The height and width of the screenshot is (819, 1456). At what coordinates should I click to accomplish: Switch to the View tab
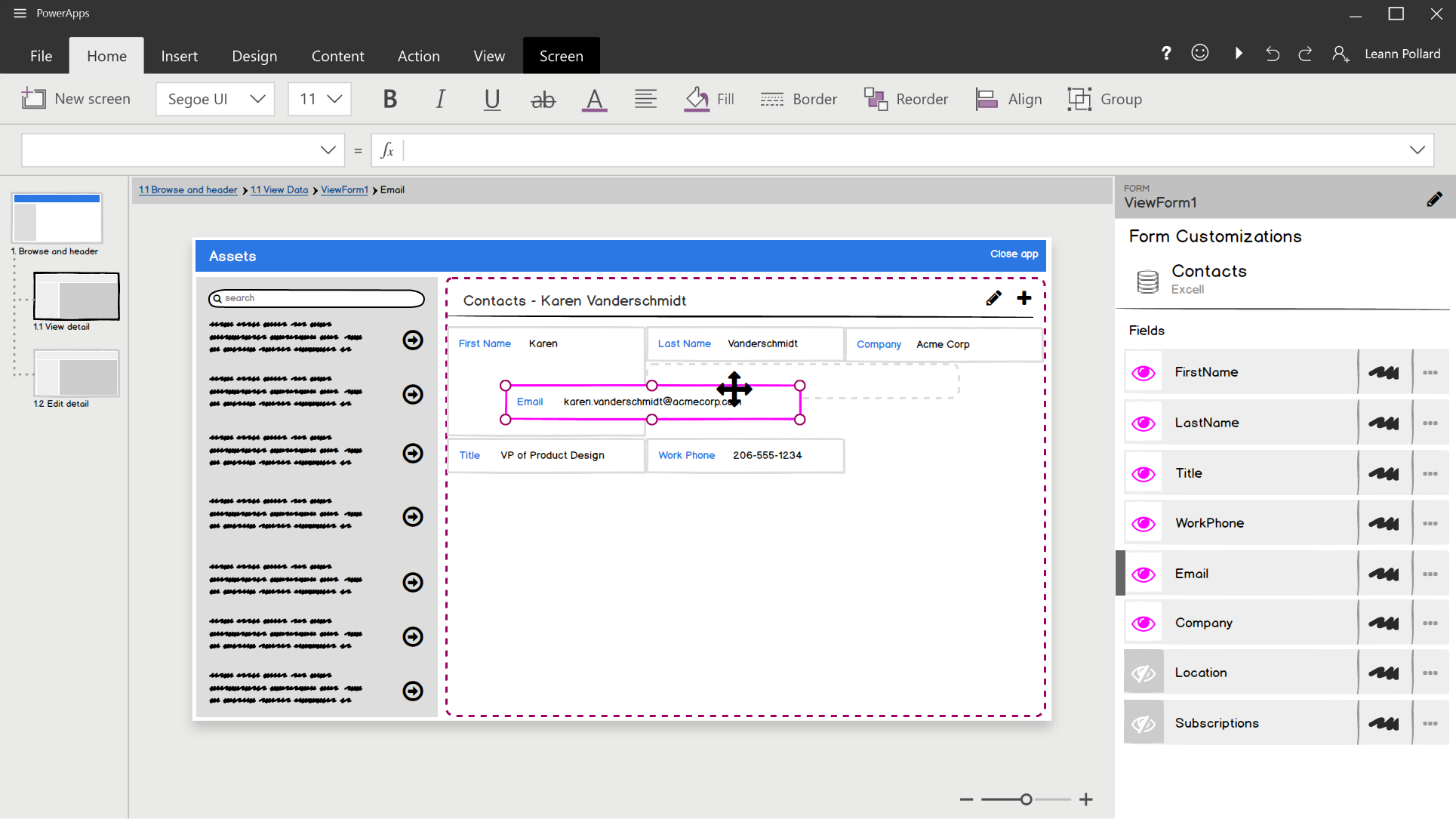pyautogui.click(x=489, y=56)
